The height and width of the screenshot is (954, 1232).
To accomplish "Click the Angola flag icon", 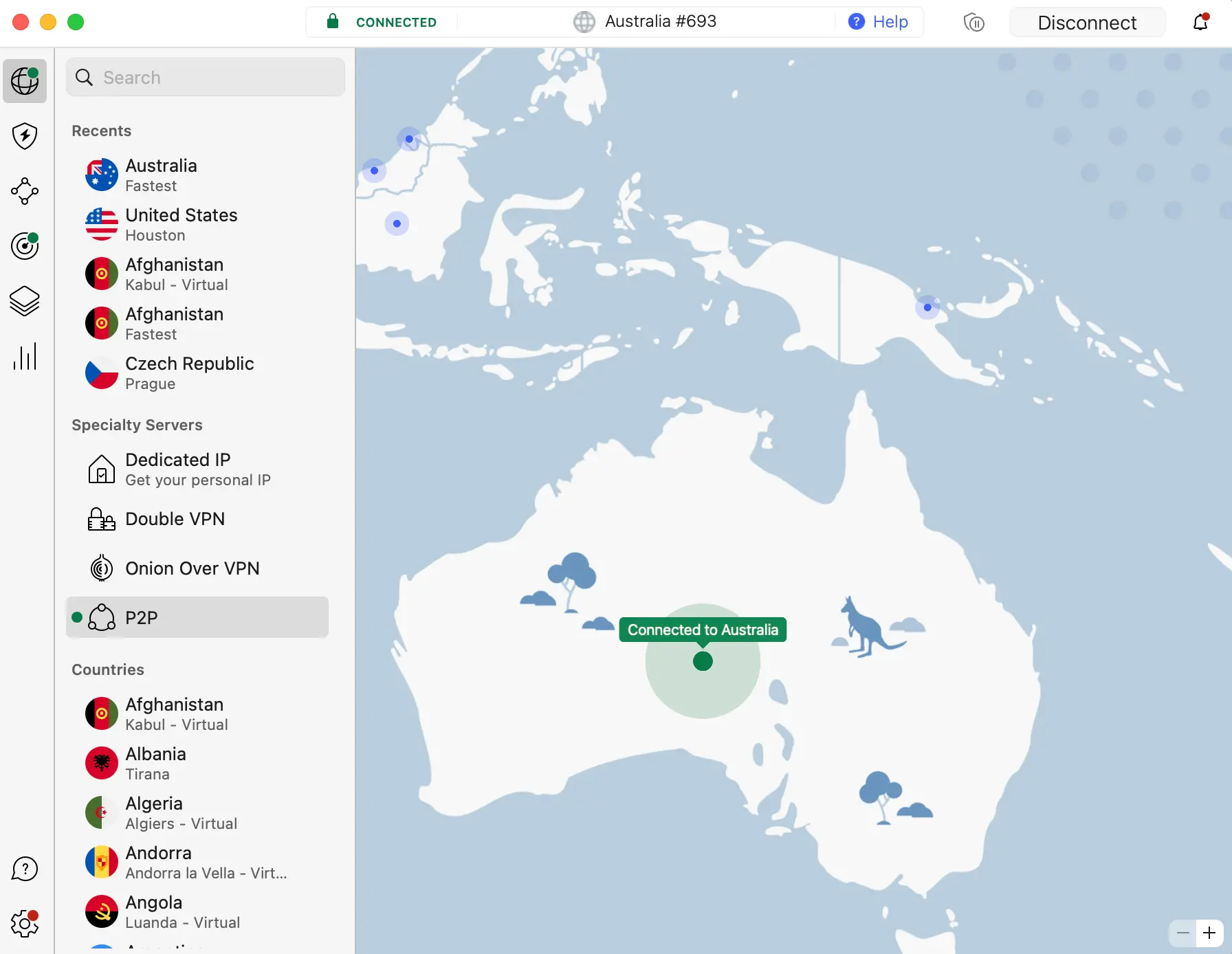I will tap(102, 912).
